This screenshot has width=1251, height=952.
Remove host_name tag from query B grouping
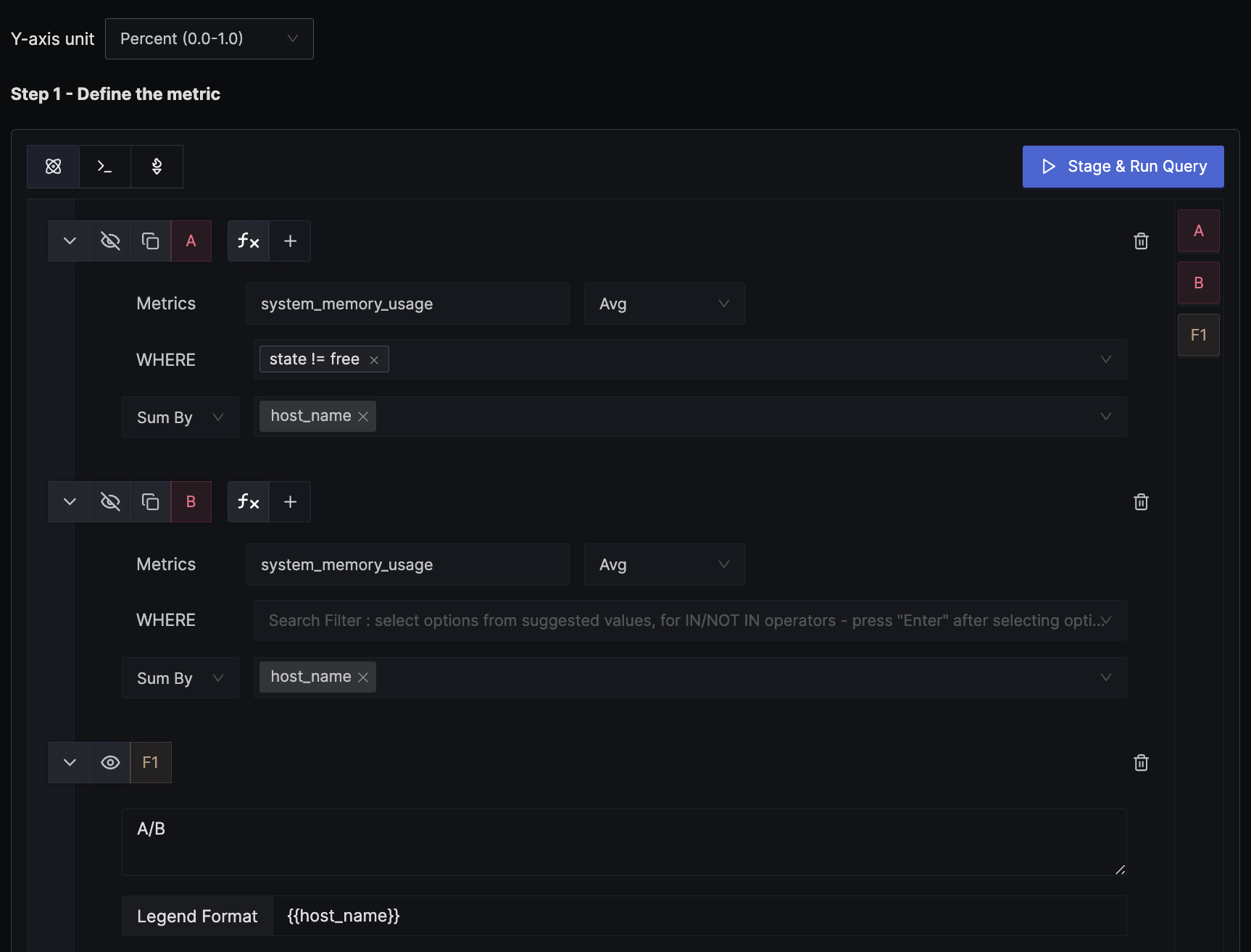[x=363, y=677]
